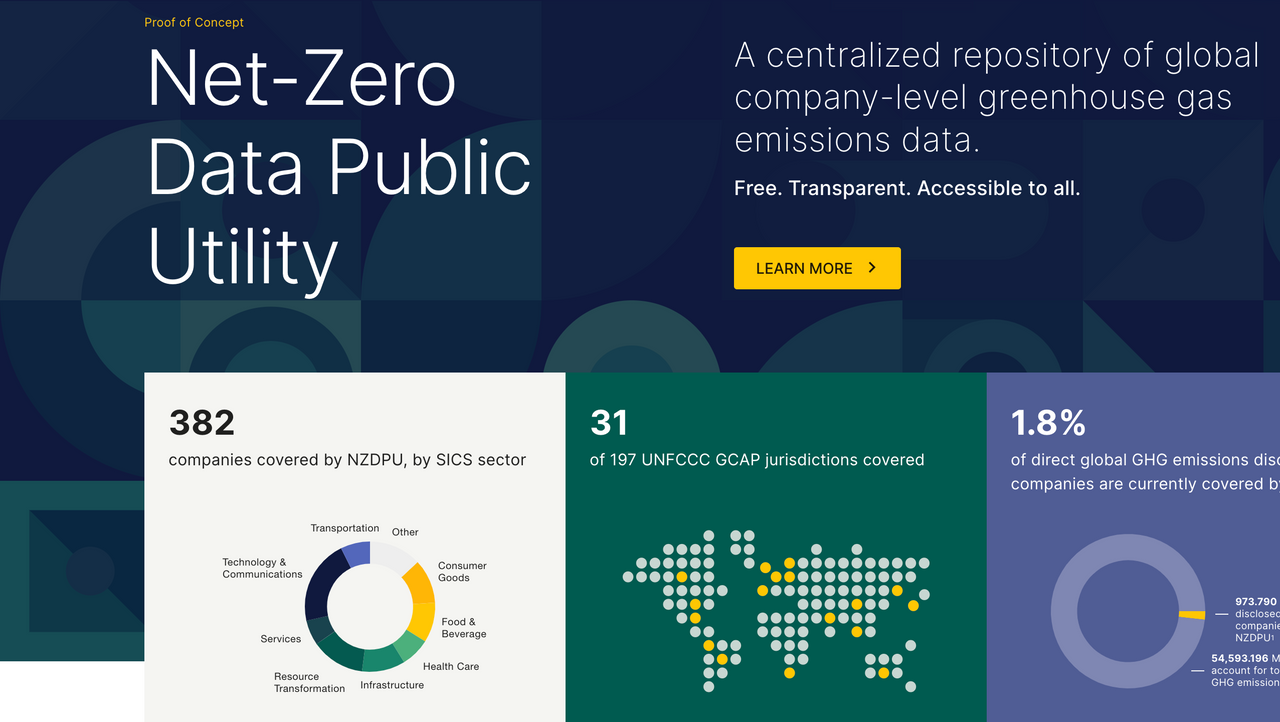Select the Transportation segment of the sector donut

pos(357,555)
